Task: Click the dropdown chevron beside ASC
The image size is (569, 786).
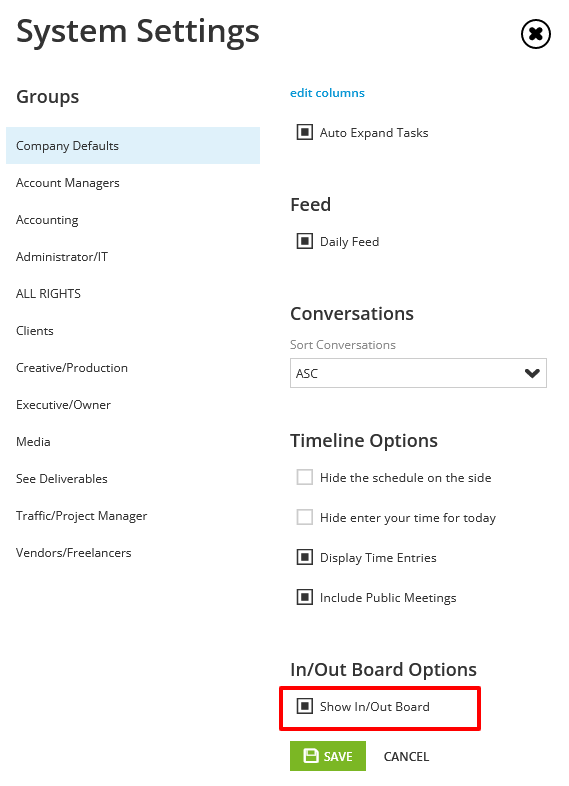Action: [532, 373]
